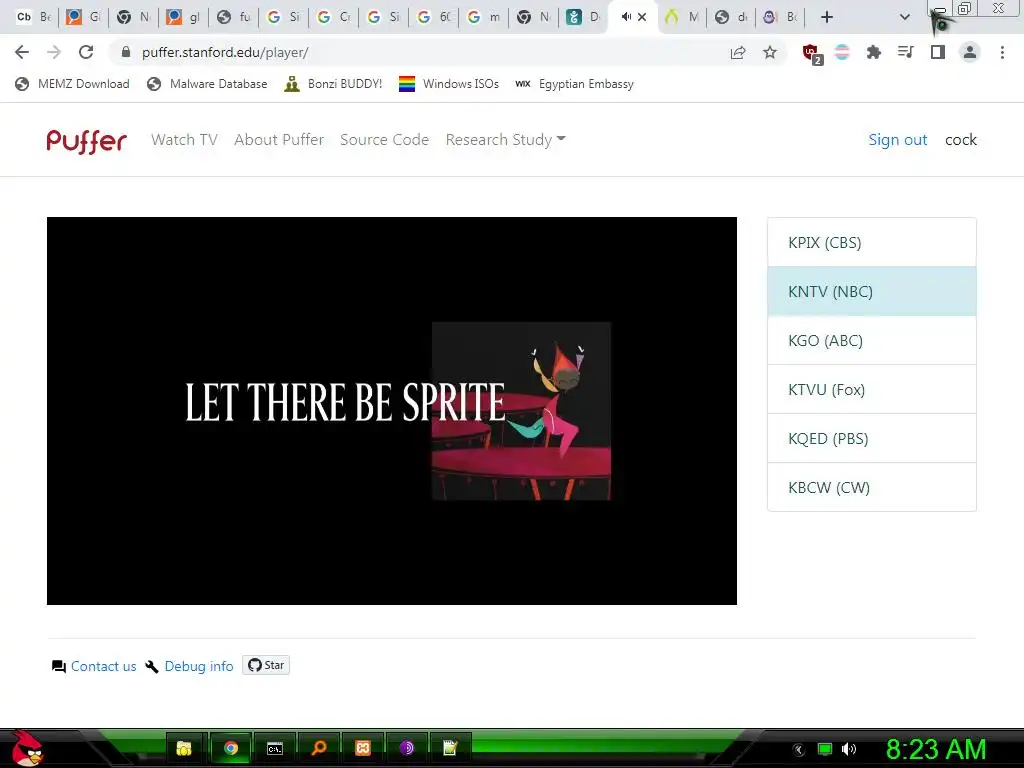1024x768 pixels.
Task: Select the KBCW (CW) channel
Action: [872, 487]
